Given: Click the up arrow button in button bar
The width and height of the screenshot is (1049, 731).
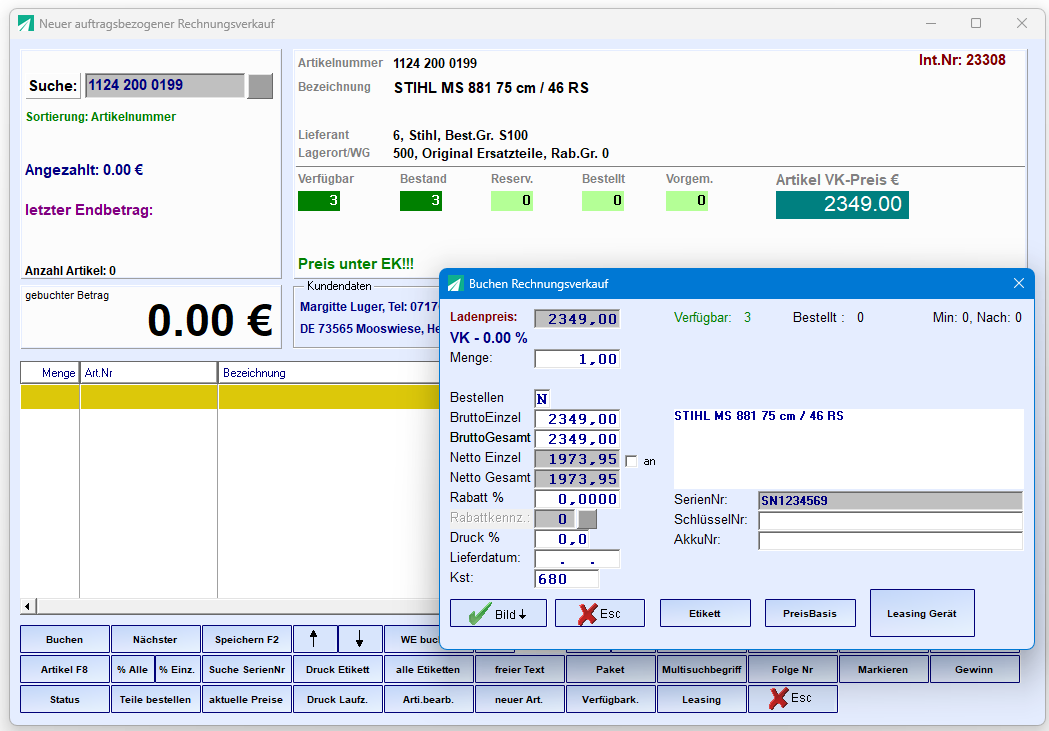Looking at the screenshot, I should (x=314, y=639).
